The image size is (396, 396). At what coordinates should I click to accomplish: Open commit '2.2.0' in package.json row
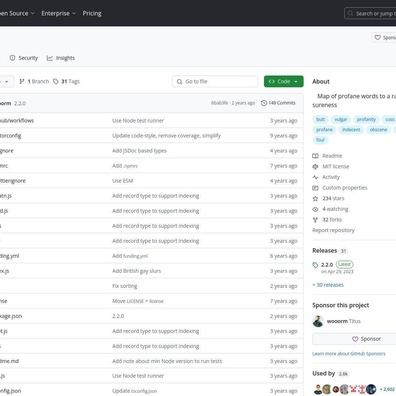(118, 316)
